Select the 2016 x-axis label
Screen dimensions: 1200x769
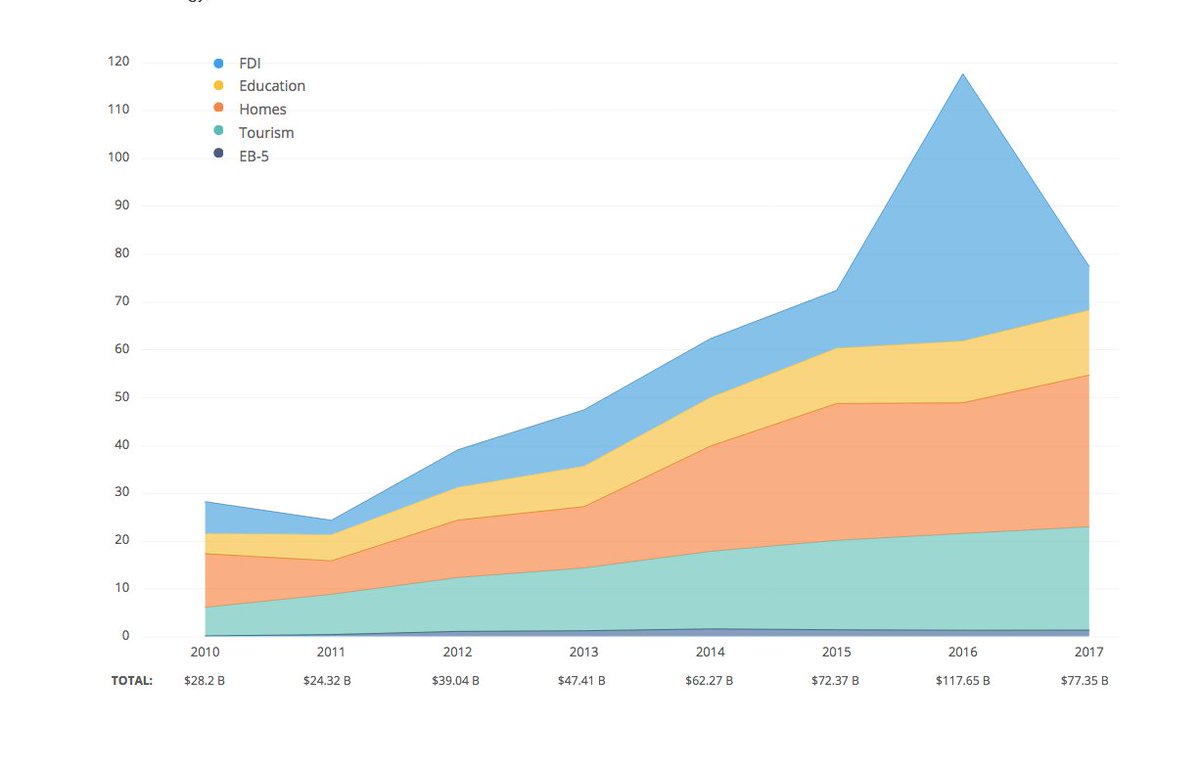point(963,652)
